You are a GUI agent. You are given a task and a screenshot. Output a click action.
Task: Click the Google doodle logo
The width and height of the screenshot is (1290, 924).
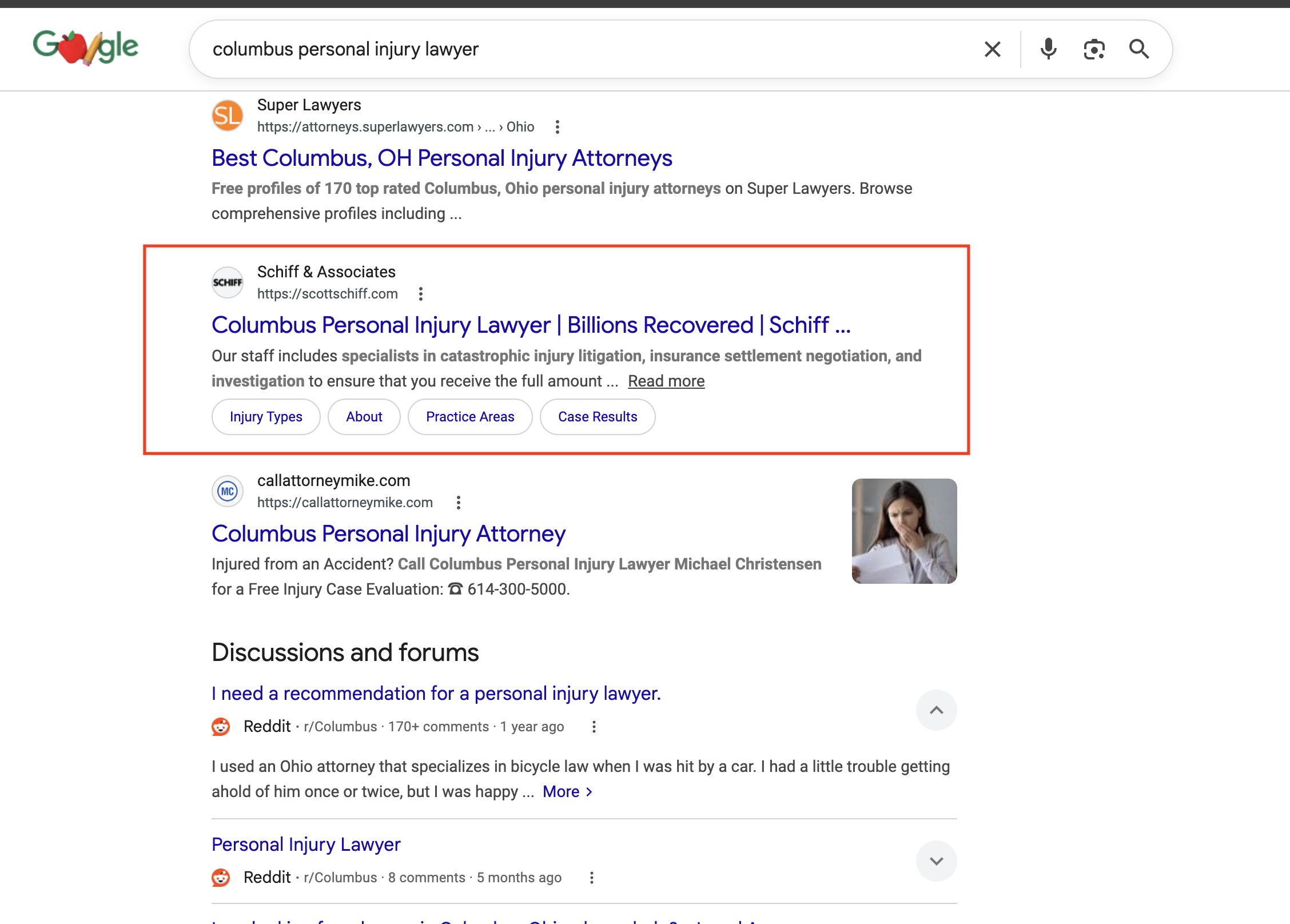click(86, 47)
